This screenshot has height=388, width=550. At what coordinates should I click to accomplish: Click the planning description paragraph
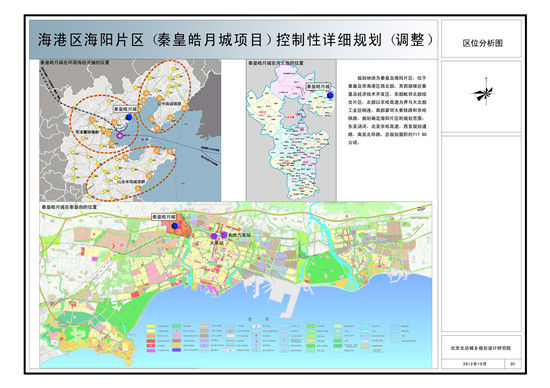387,110
